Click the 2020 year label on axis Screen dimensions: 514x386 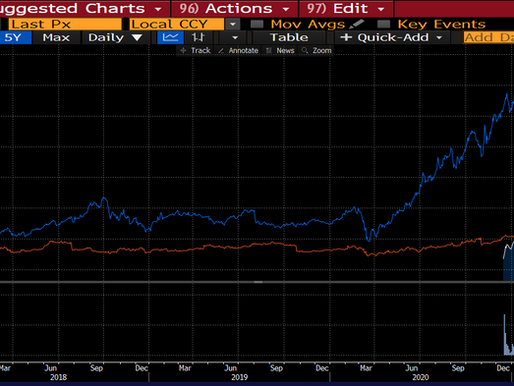[421, 377]
